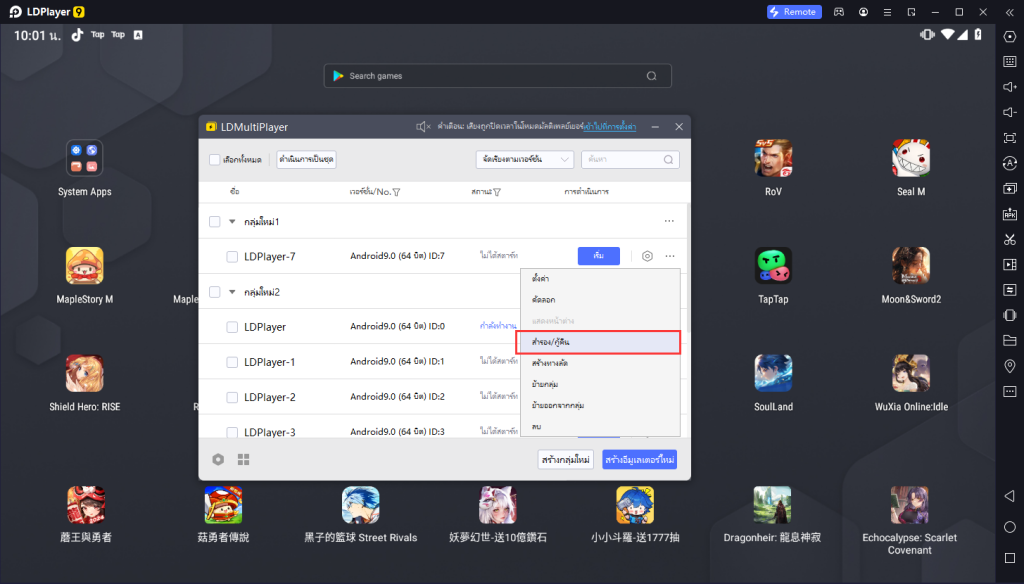Choose ลบ delete in the context menu
The height and width of the screenshot is (584, 1024).
(x=599, y=426)
